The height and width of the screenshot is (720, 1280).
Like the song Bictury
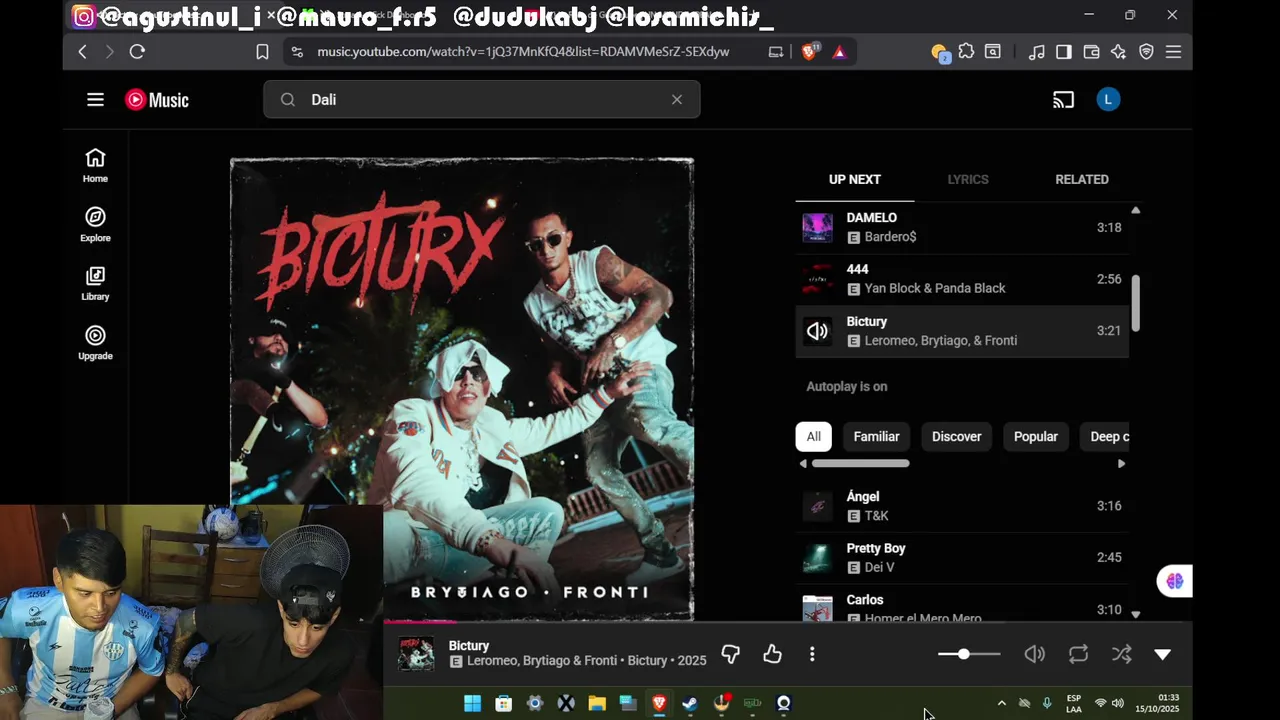point(772,654)
